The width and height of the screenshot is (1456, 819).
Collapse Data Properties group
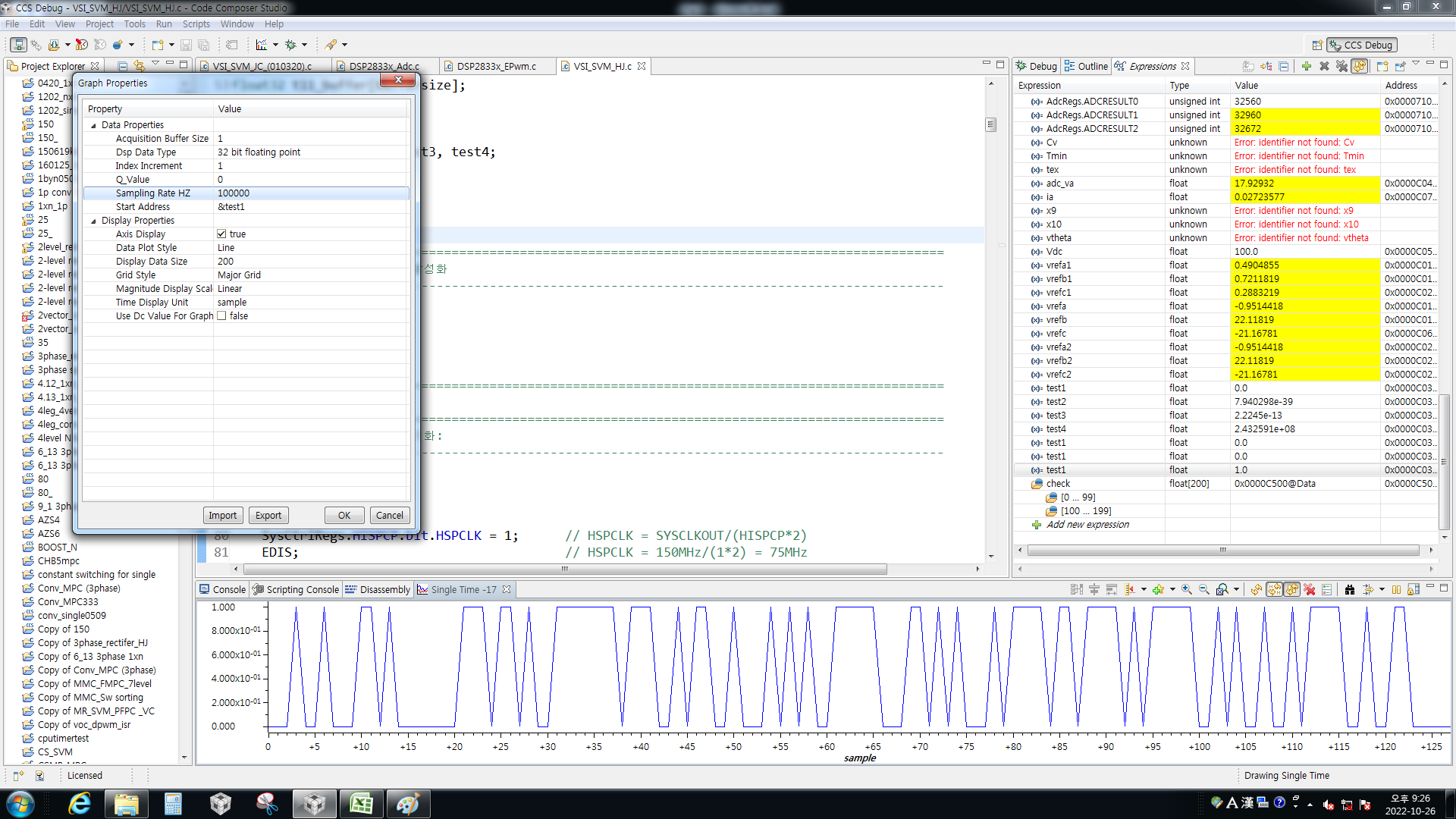[93, 125]
